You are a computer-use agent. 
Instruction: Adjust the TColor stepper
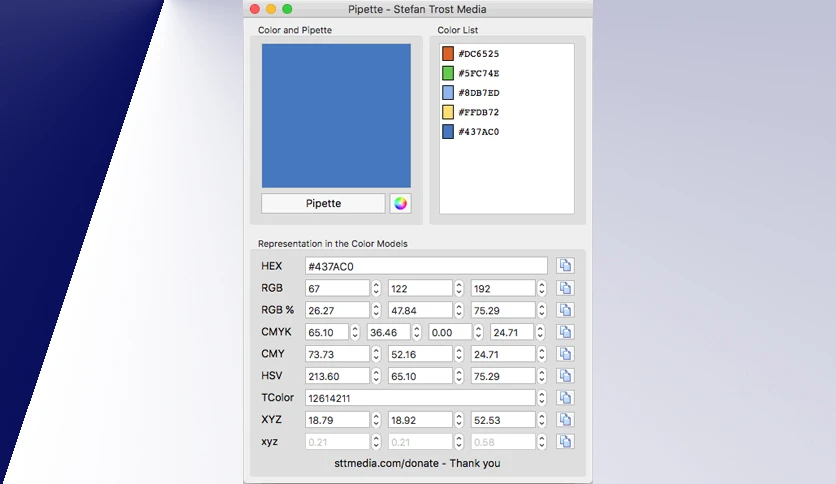coord(542,398)
